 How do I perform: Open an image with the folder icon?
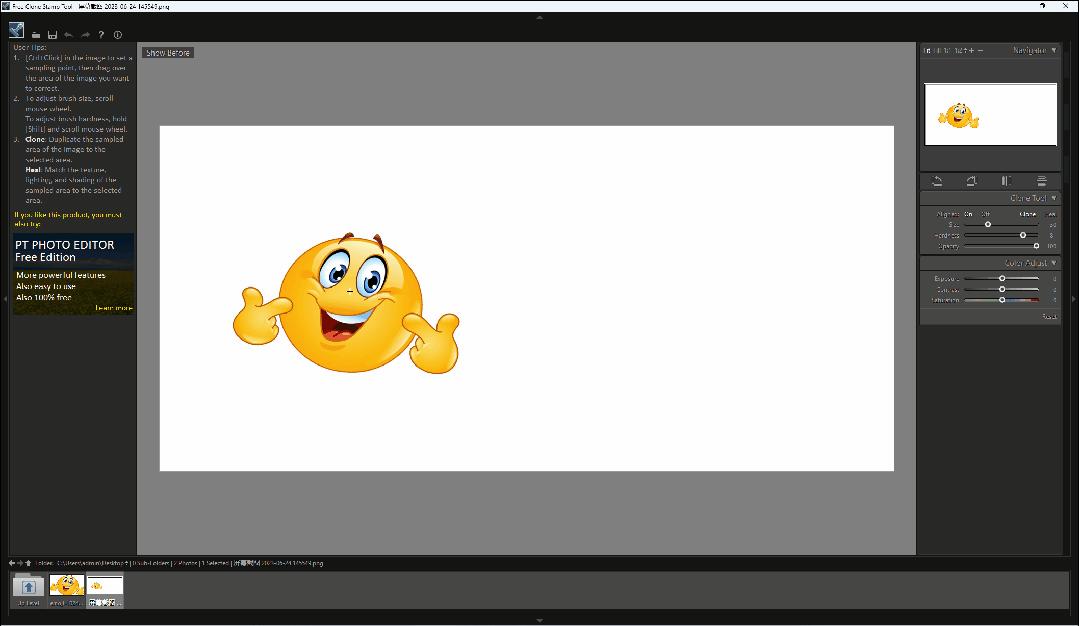(36, 34)
